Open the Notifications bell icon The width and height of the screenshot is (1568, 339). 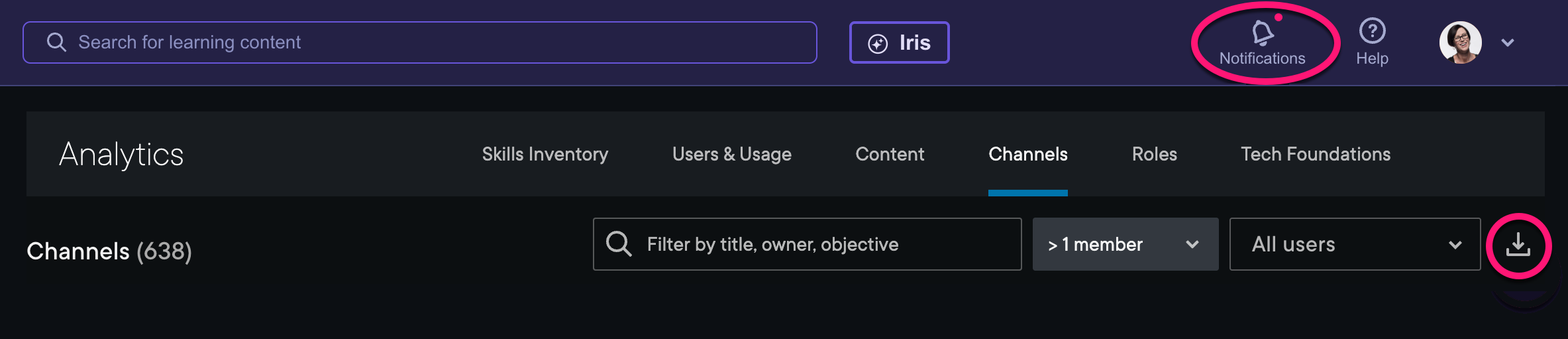[1262, 33]
